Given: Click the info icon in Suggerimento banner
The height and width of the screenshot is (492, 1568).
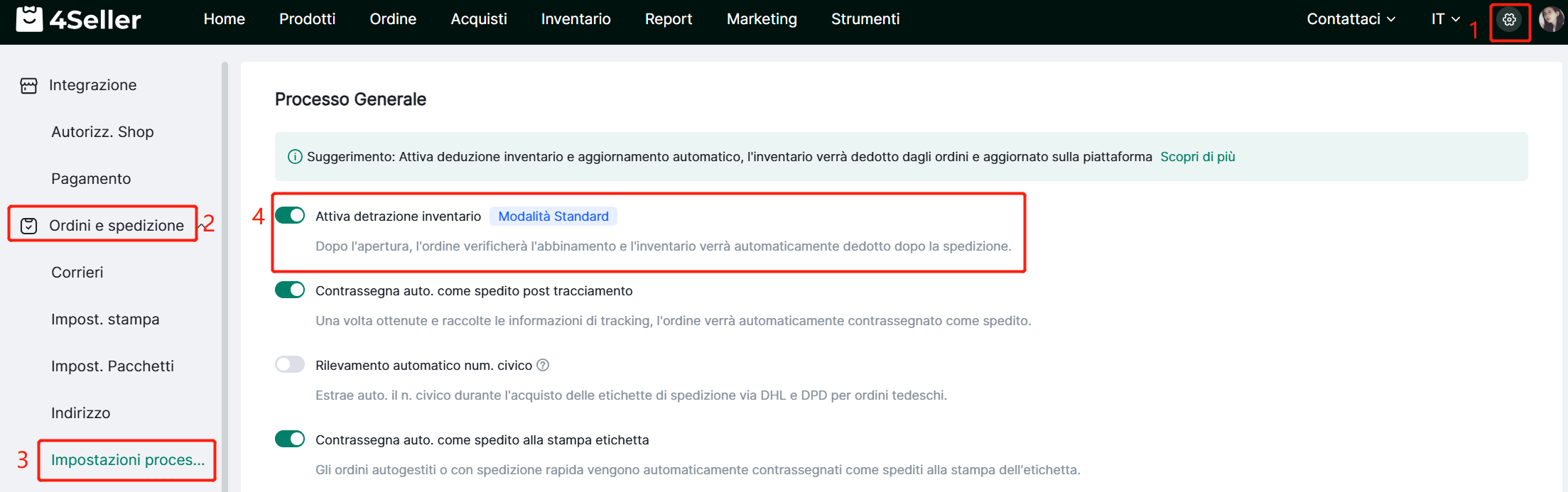Looking at the screenshot, I should click(295, 157).
